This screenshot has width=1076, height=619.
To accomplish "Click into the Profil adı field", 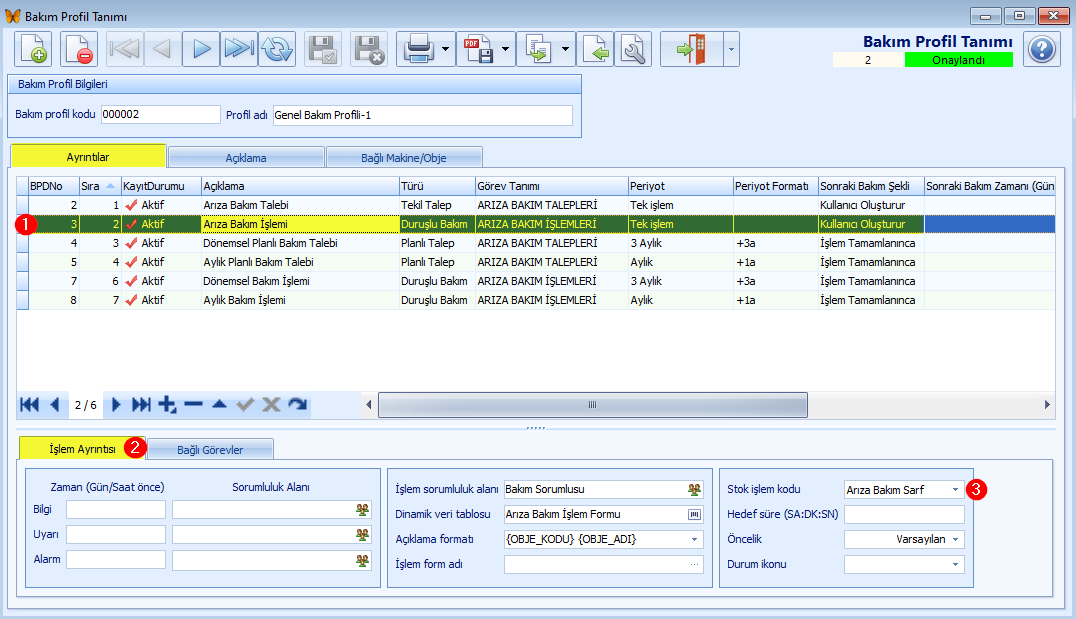I will 423,115.
